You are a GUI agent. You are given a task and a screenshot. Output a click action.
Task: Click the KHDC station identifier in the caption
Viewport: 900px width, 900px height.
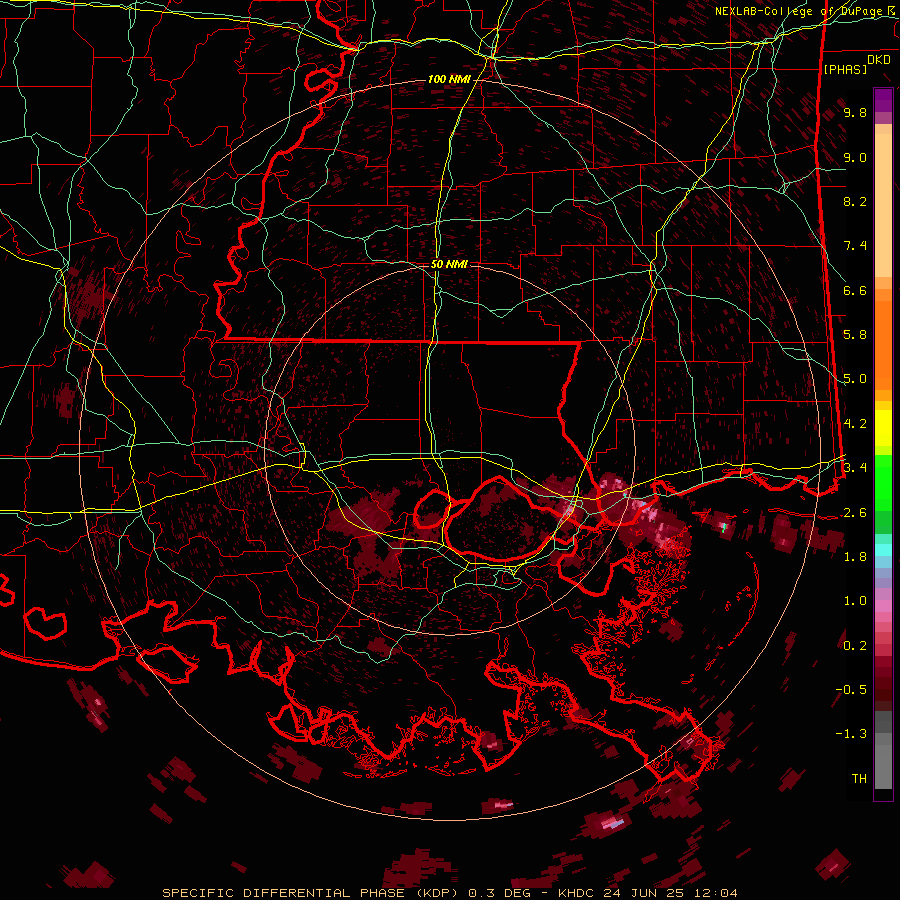pyautogui.click(x=577, y=893)
